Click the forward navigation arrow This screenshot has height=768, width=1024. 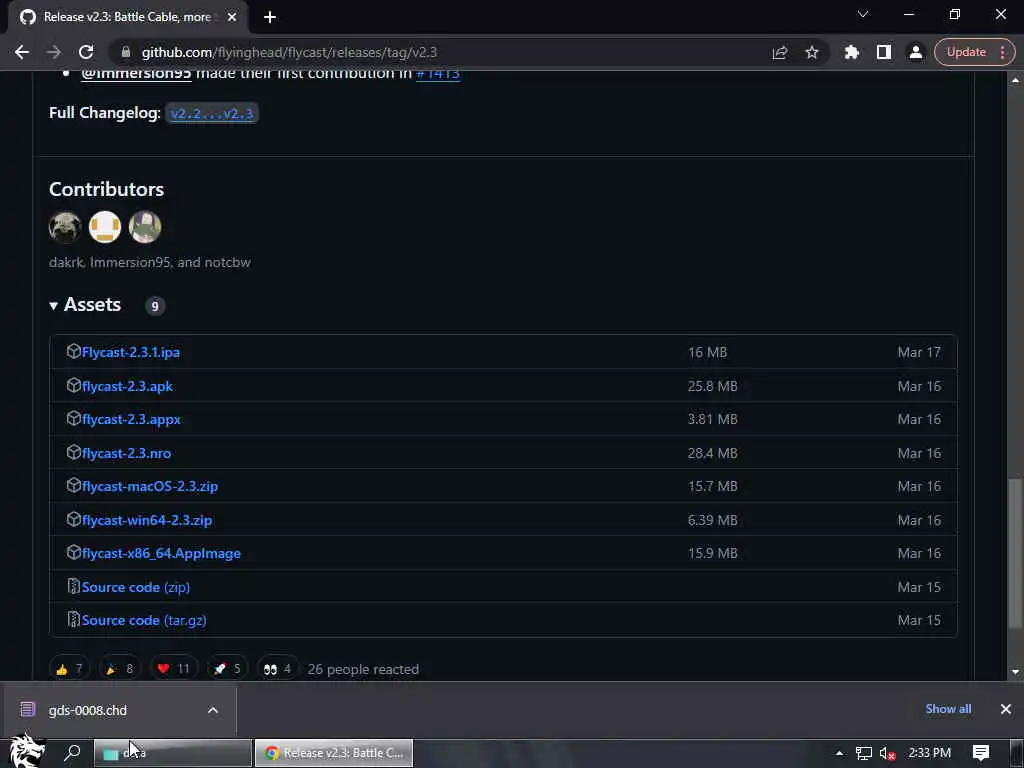54,52
